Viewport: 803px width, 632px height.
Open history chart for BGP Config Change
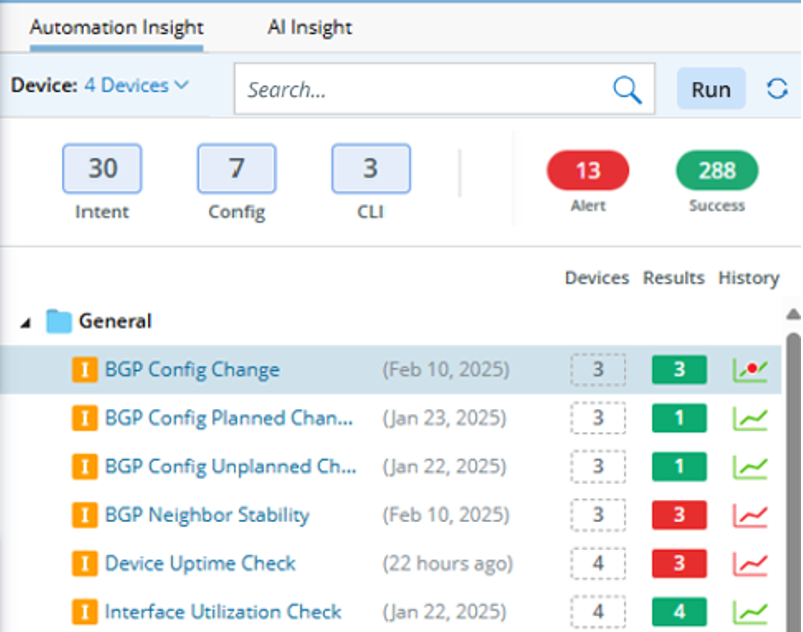coord(749,370)
